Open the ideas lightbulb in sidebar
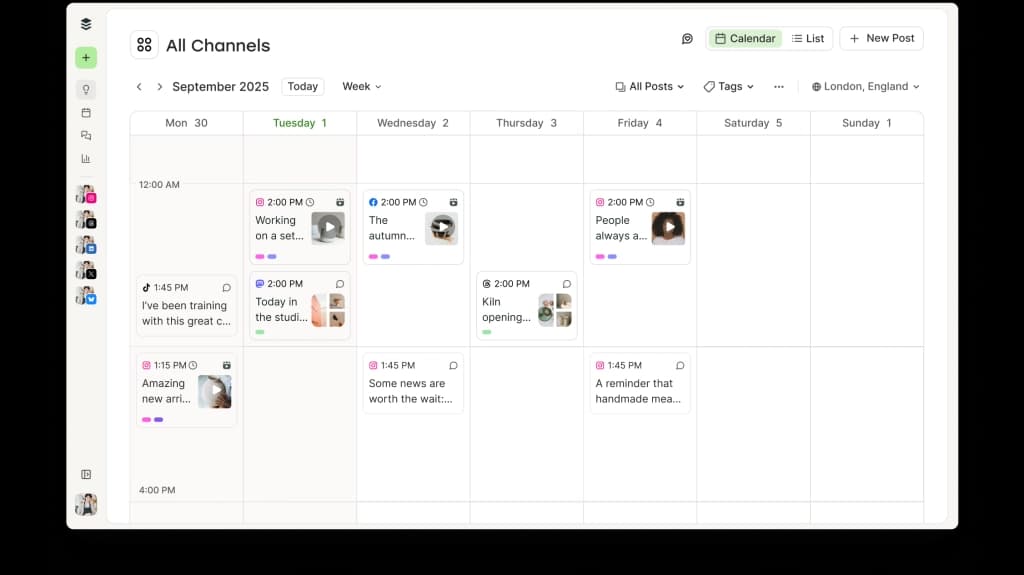Viewport: 1024px width, 575px height. click(x=86, y=89)
